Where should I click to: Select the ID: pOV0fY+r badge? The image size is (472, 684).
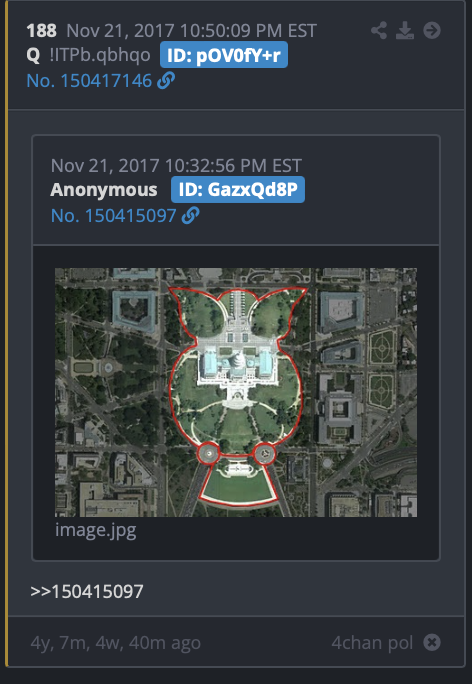[x=224, y=55]
